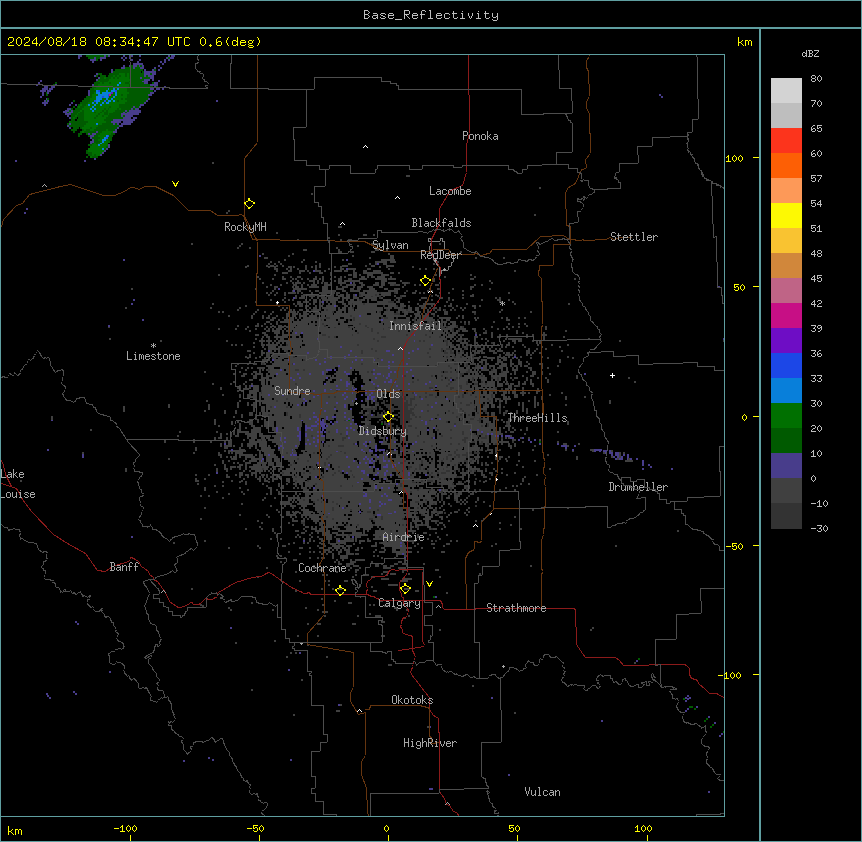This screenshot has width=862, height=842.
Task: Click the Banff label
Action: (124, 567)
